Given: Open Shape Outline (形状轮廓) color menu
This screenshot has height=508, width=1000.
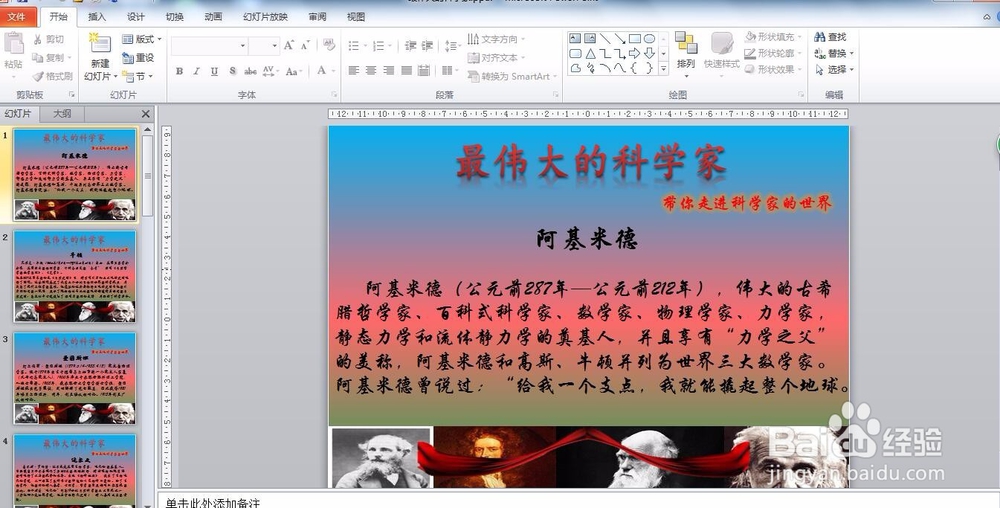Looking at the screenshot, I should click(x=771, y=54).
